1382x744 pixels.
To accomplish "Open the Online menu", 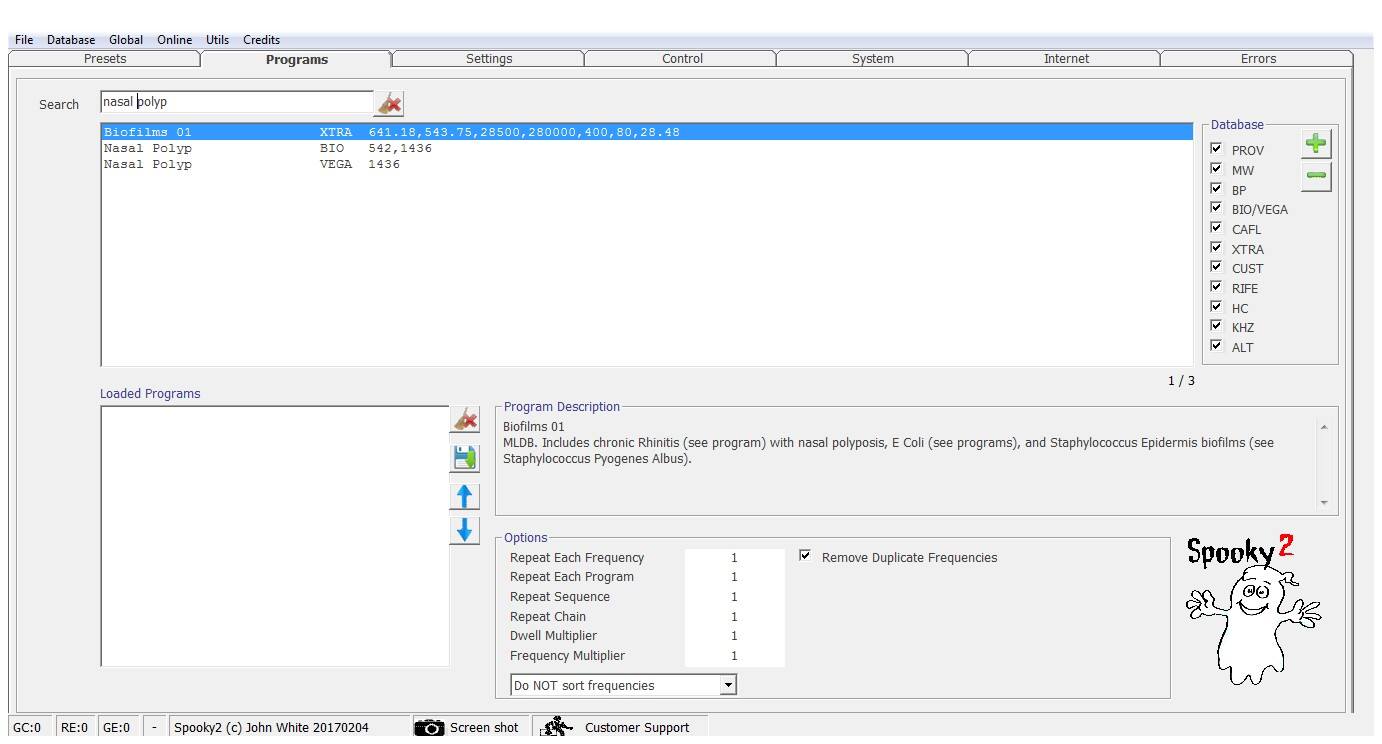I will pyautogui.click(x=174, y=40).
